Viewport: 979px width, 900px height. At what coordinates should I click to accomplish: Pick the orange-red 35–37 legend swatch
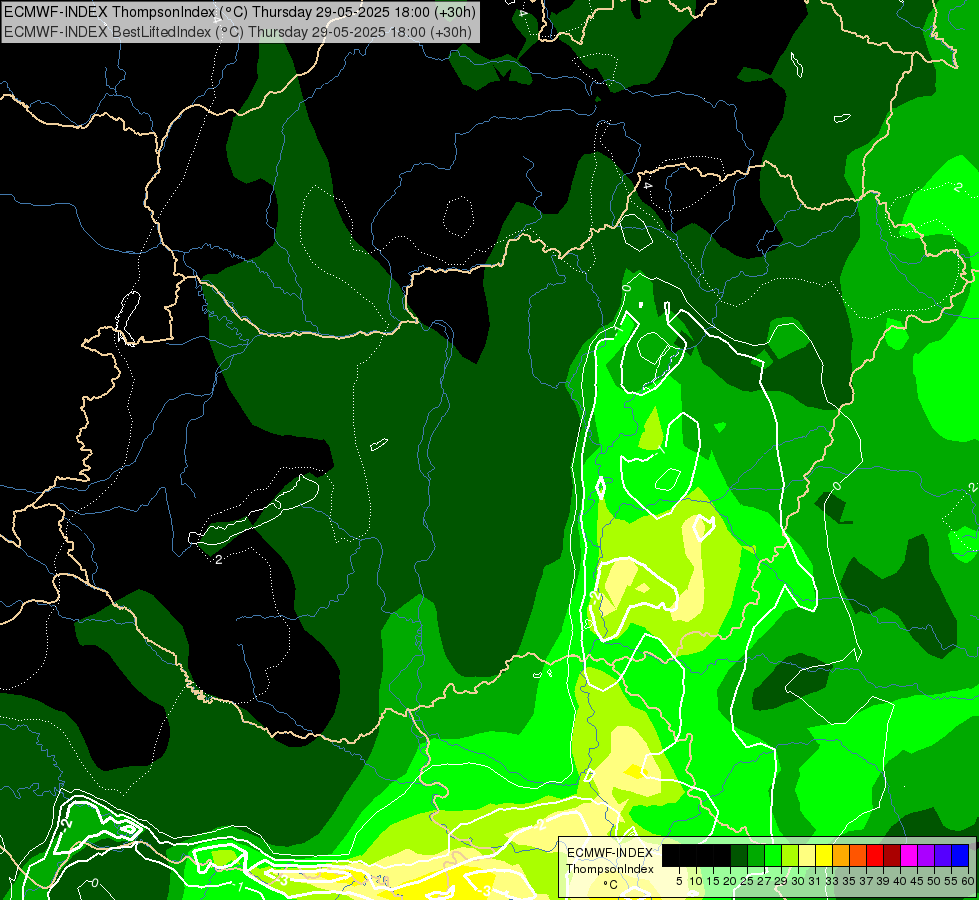[x=858, y=855]
